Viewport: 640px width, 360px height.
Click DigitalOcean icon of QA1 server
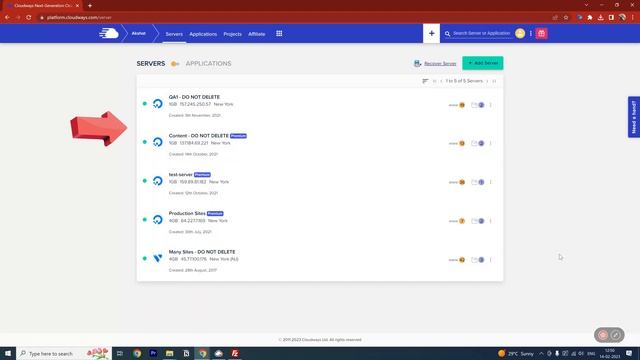point(158,104)
